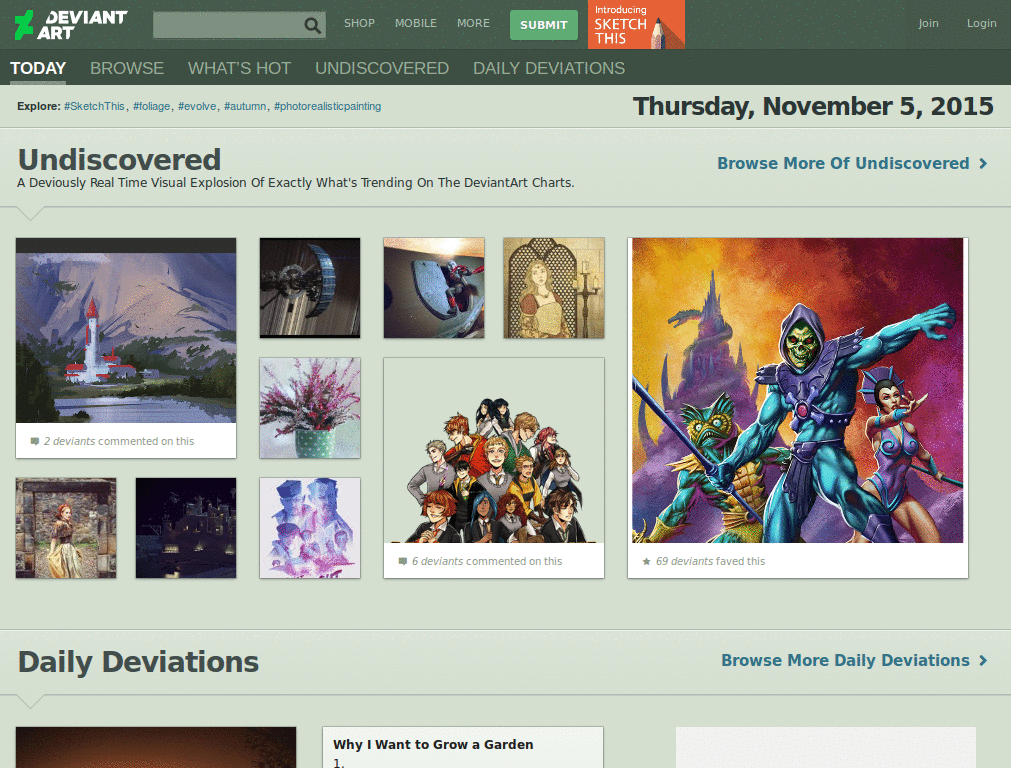Open the SHOP menu
This screenshot has height=768, width=1024.
click(359, 23)
